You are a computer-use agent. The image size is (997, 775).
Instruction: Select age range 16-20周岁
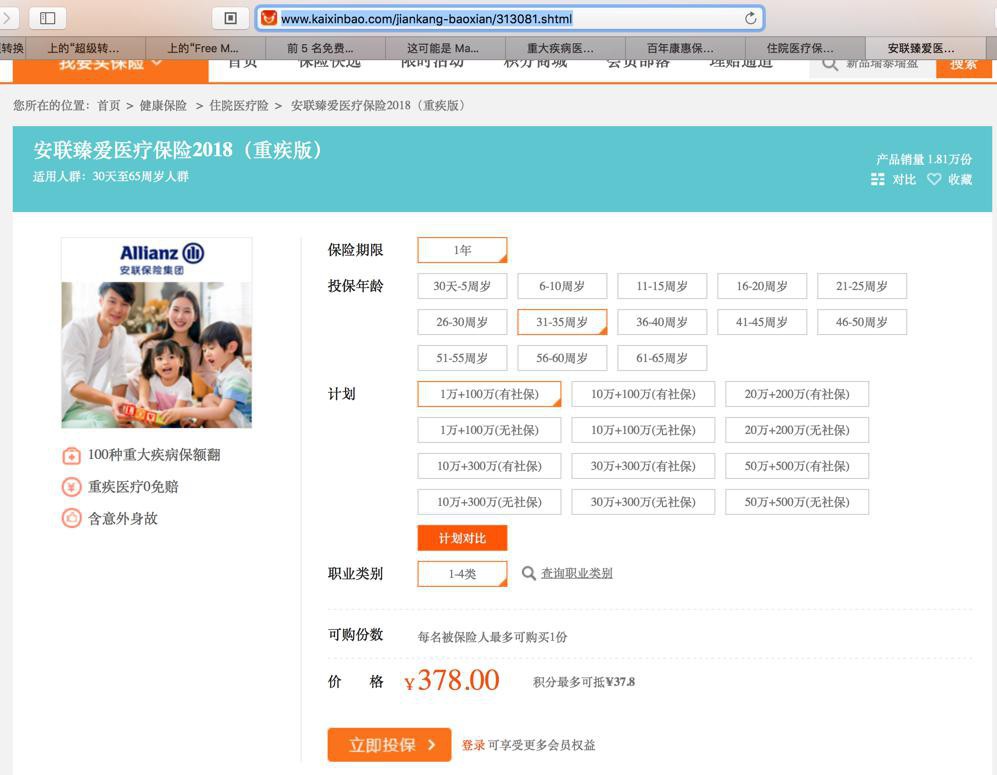click(x=762, y=286)
